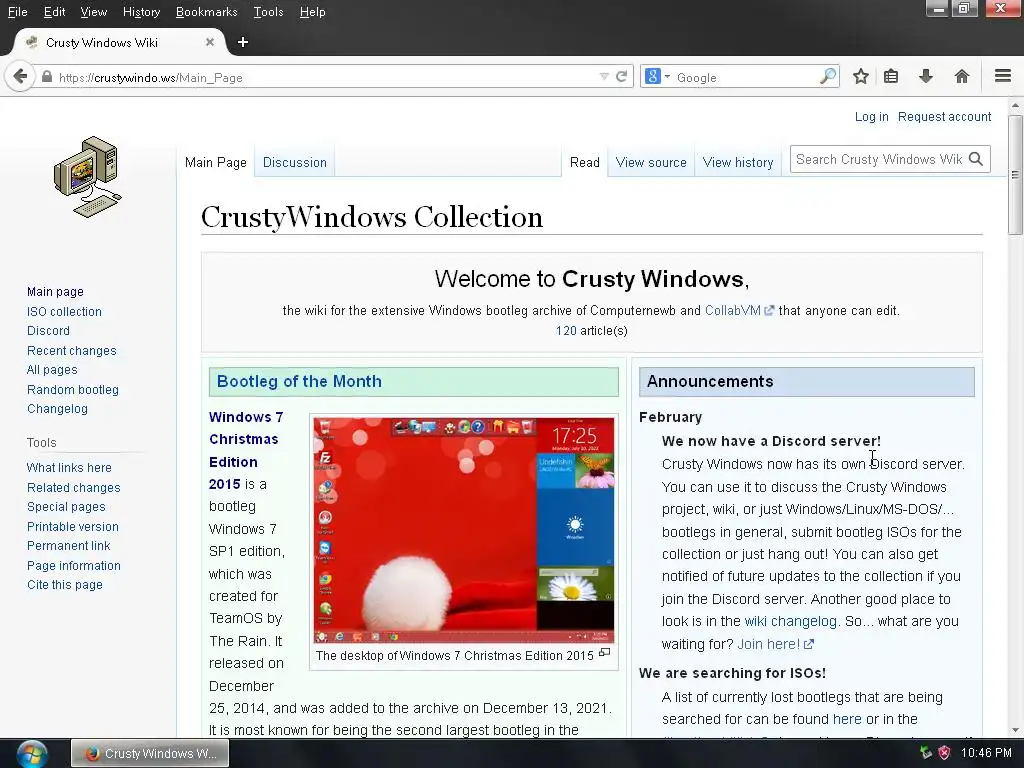
Task: Open What links here tool
Action: [x=69, y=468]
